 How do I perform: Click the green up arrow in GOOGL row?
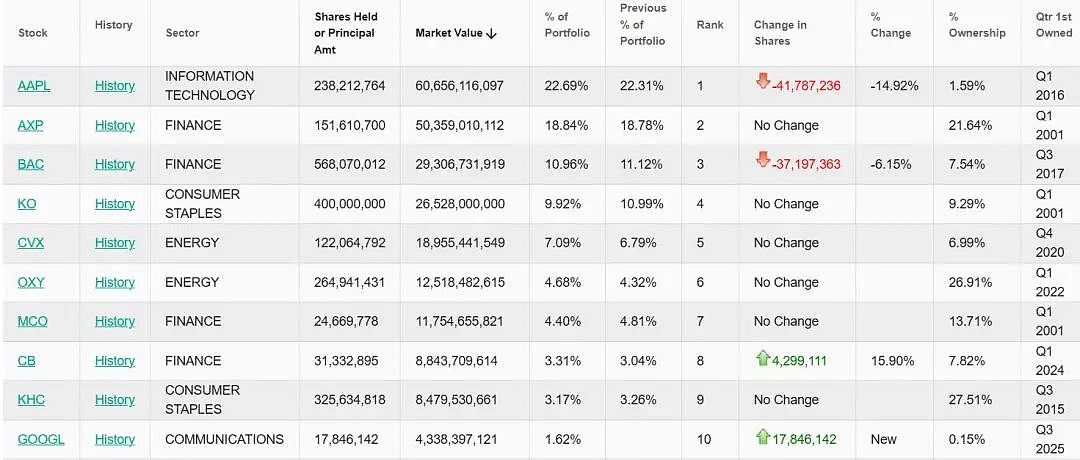tap(762, 437)
